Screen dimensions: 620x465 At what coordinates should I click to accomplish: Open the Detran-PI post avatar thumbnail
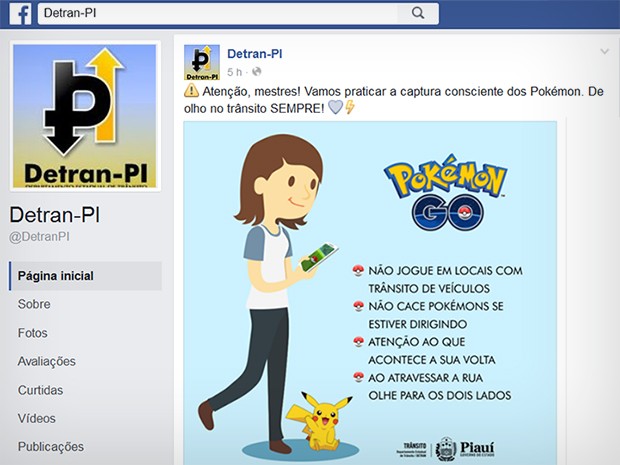point(202,62)
